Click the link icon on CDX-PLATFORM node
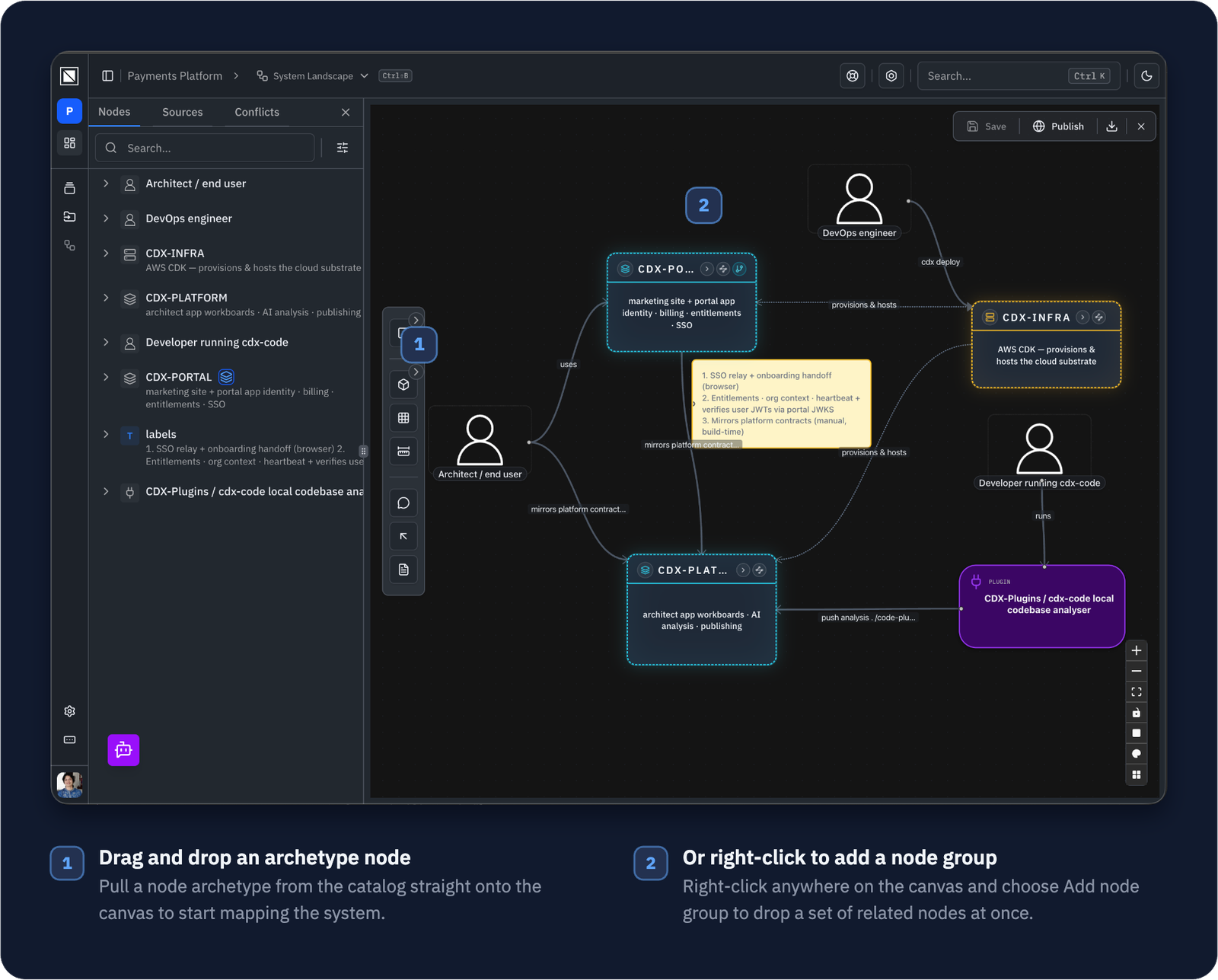The width and height of the screenshot is (1218, 980). (x=759, y=570)
